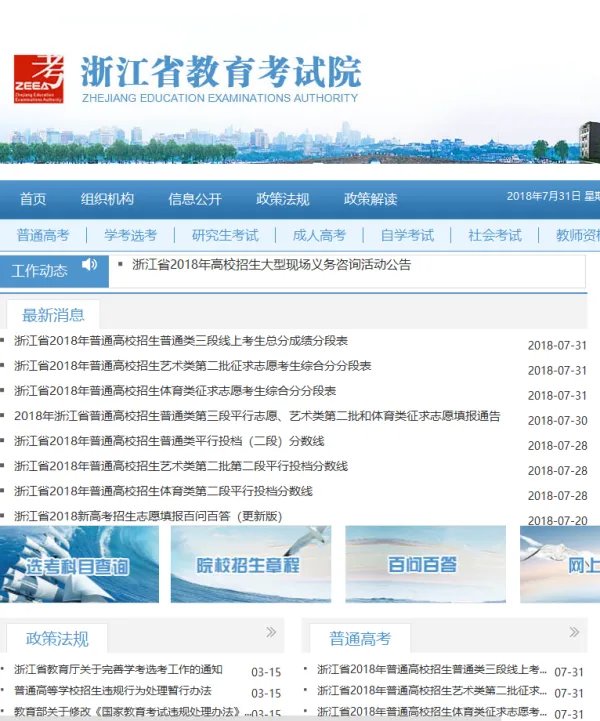600x721 pixels.
Task: Expand 普通高考 section with double-arrow icon
Action: click(574, 632)
